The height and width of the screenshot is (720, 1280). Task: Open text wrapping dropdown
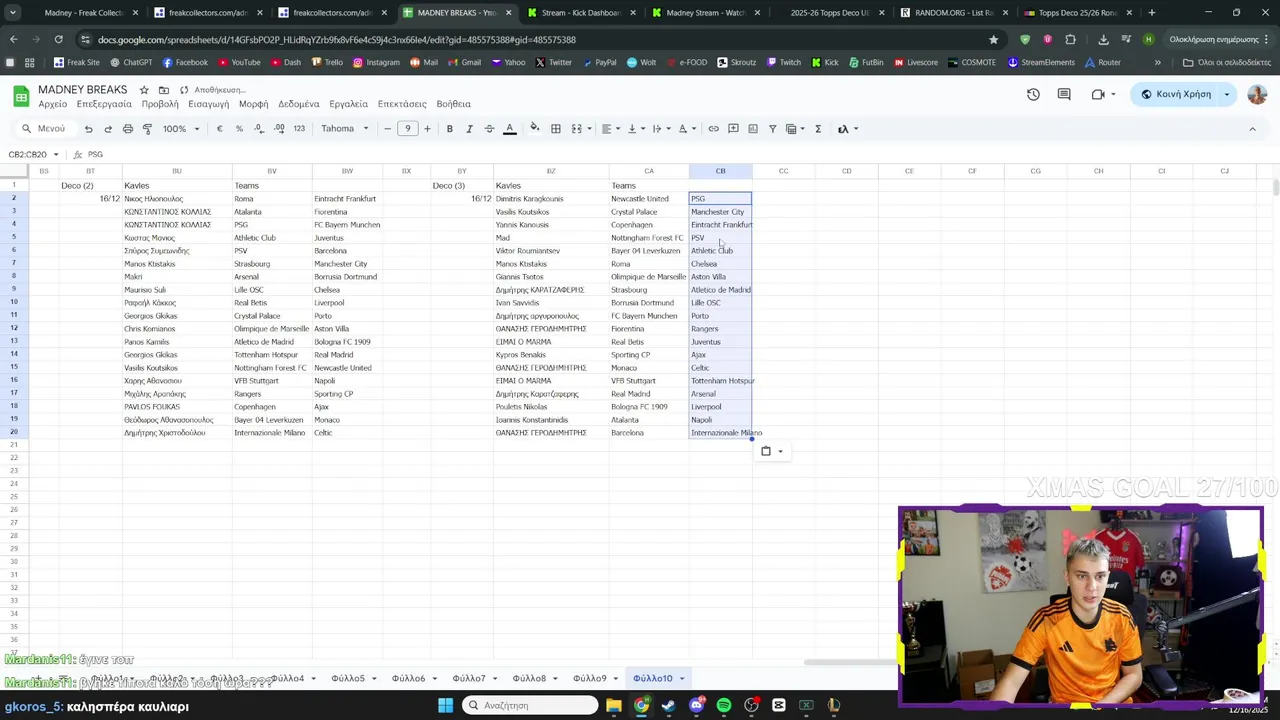pyautogui.click(x=660, y=129)
